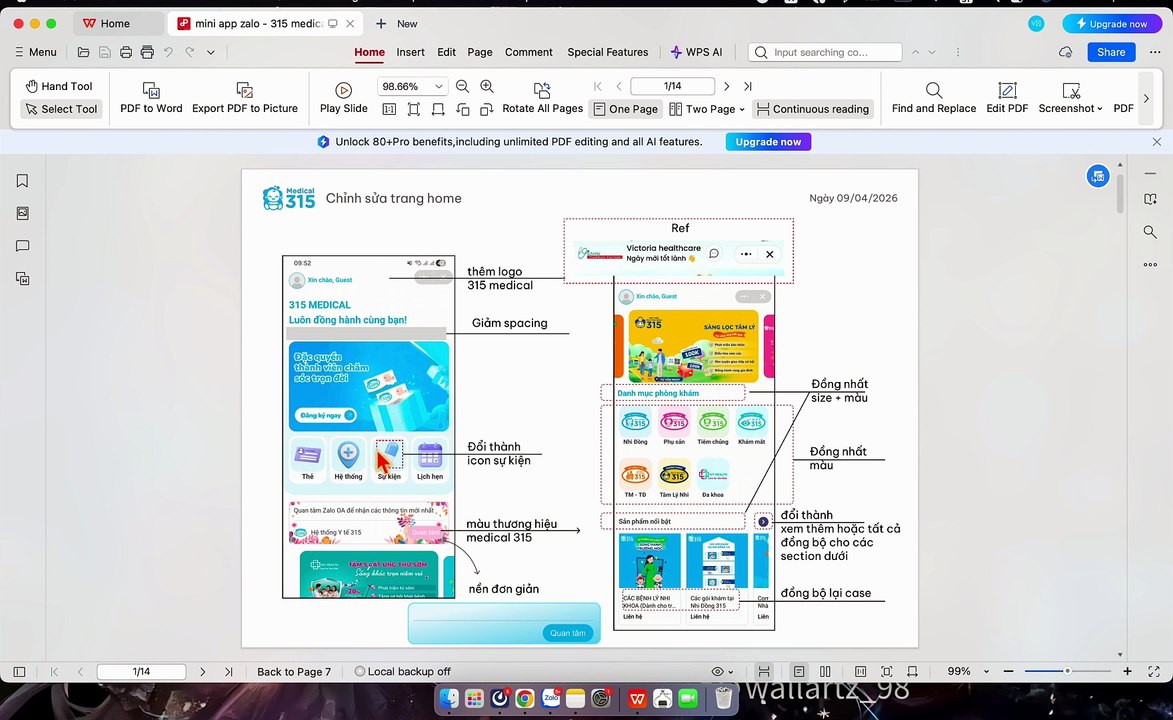Switch to Special Features tab
This screenshot has height=720, width=1173.
607,52
